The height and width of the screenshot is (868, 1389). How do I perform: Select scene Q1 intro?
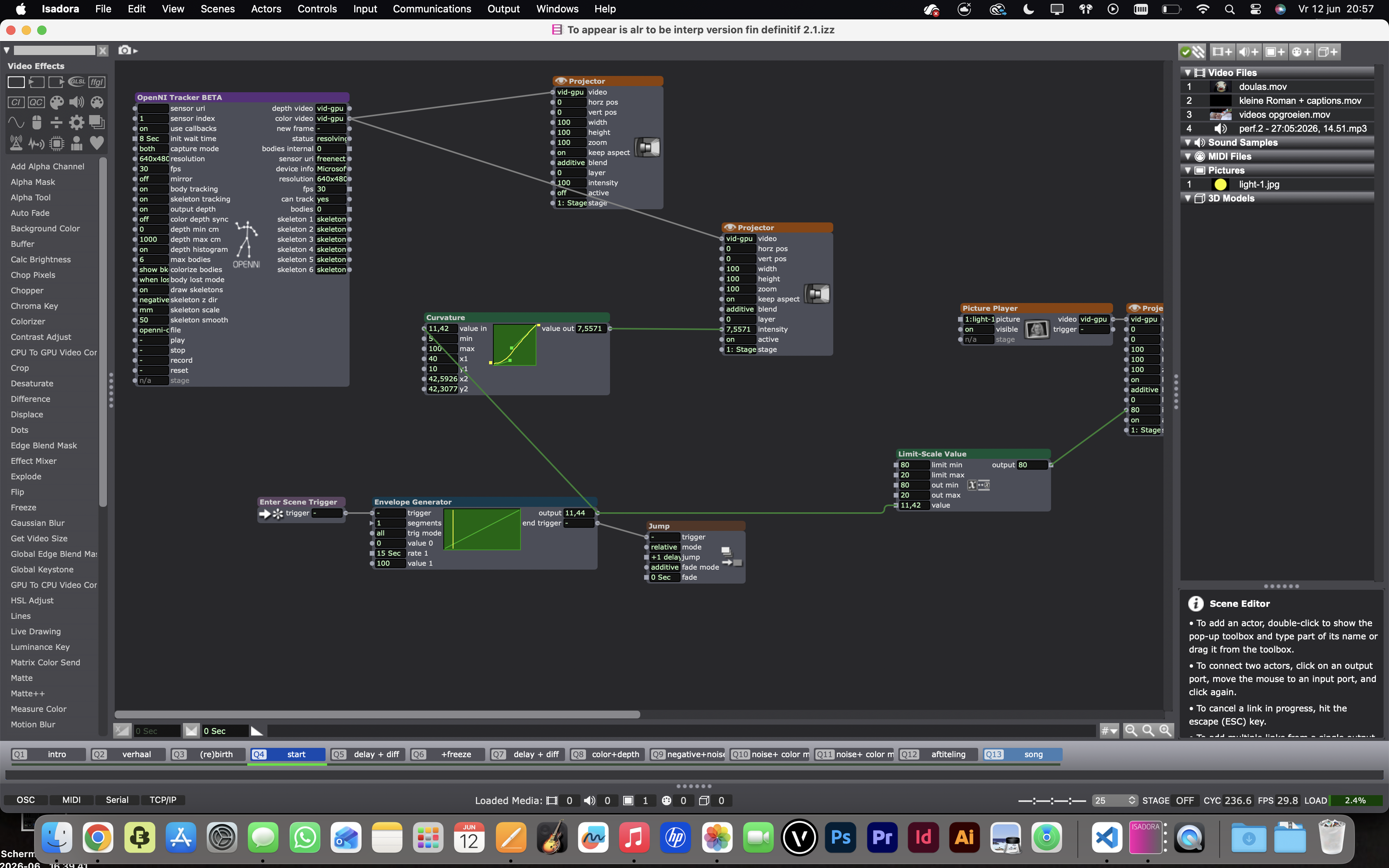click(48, 754)
